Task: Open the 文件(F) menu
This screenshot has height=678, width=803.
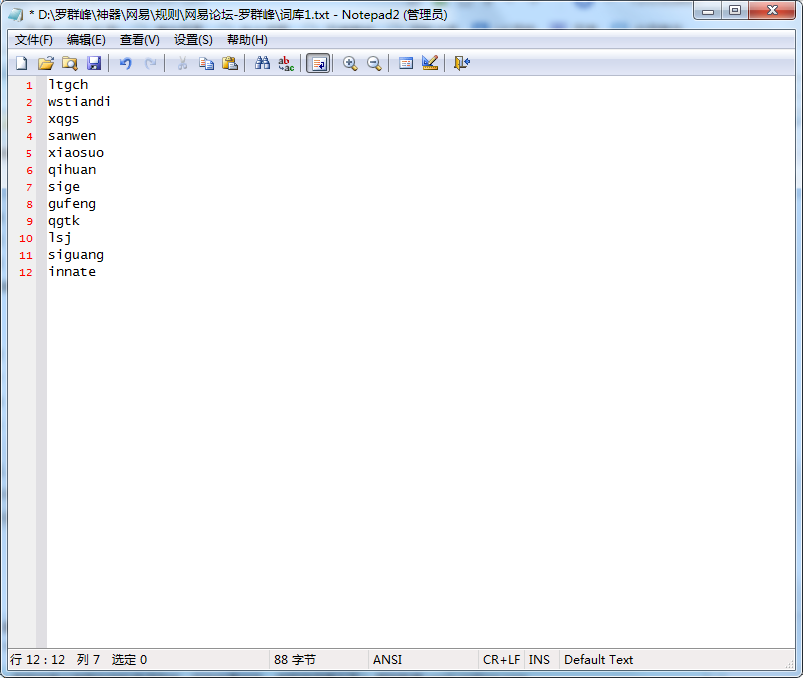Action: [34, 40]
